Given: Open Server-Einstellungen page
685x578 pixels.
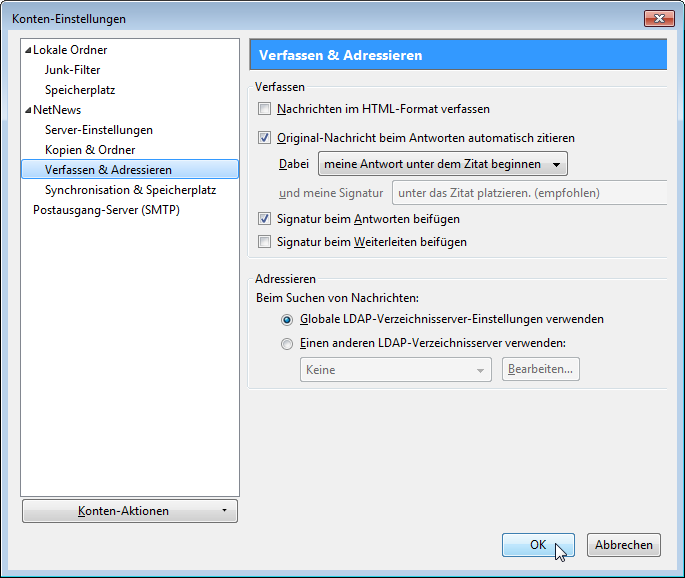Looking at the screenshot, I should (98, 130).
